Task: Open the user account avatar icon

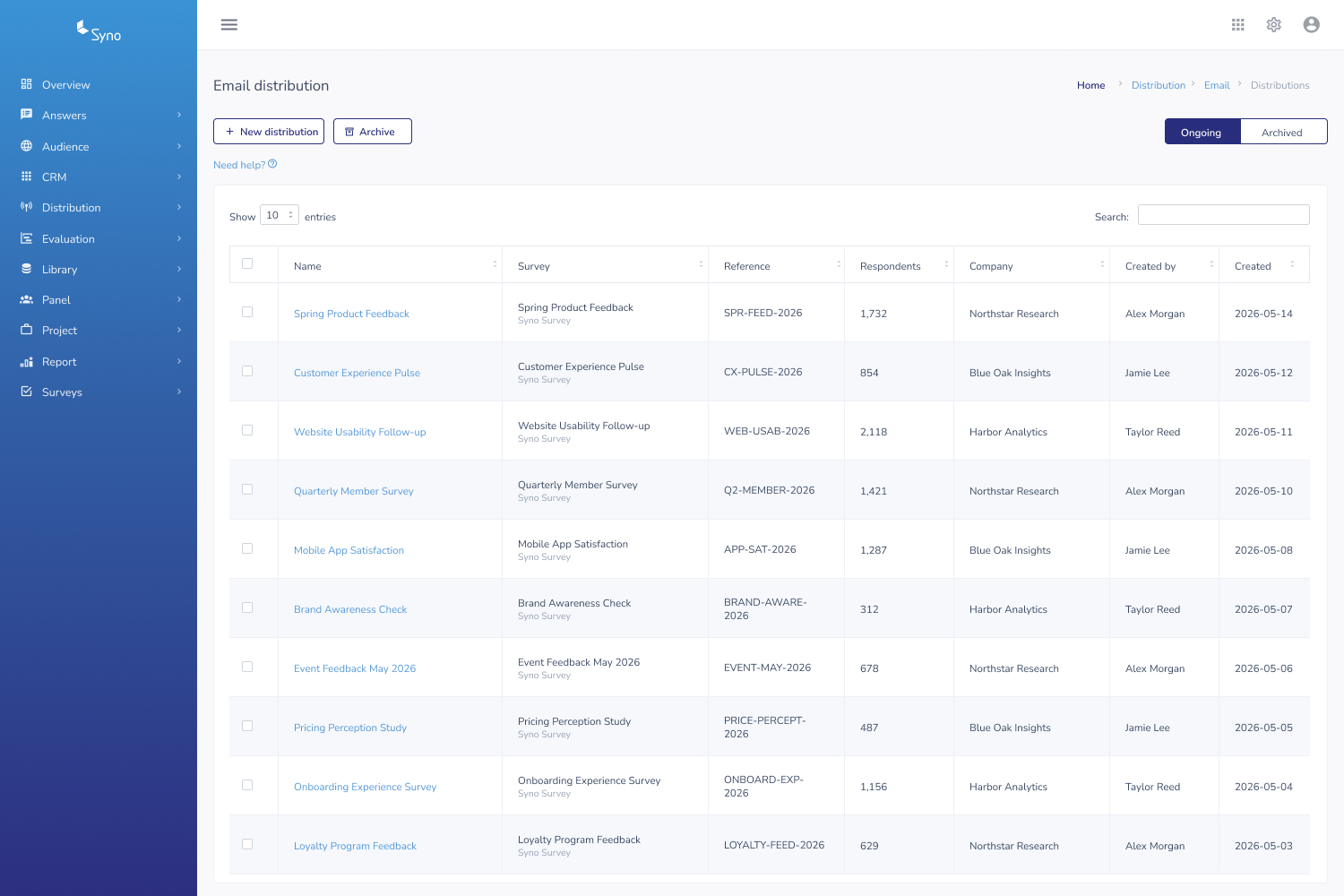Action: tap(1312, 25)
